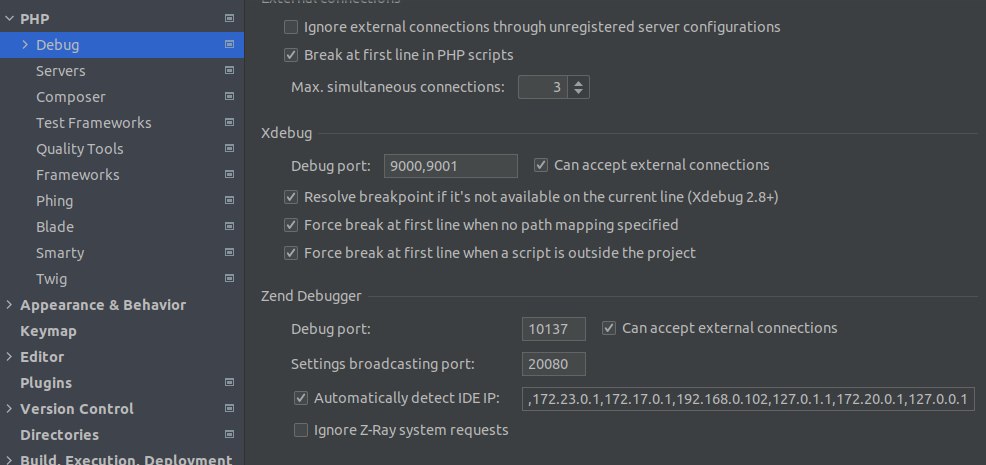
Task: Select Frameworks under PHP settings
Action: [x=77, y=174]
